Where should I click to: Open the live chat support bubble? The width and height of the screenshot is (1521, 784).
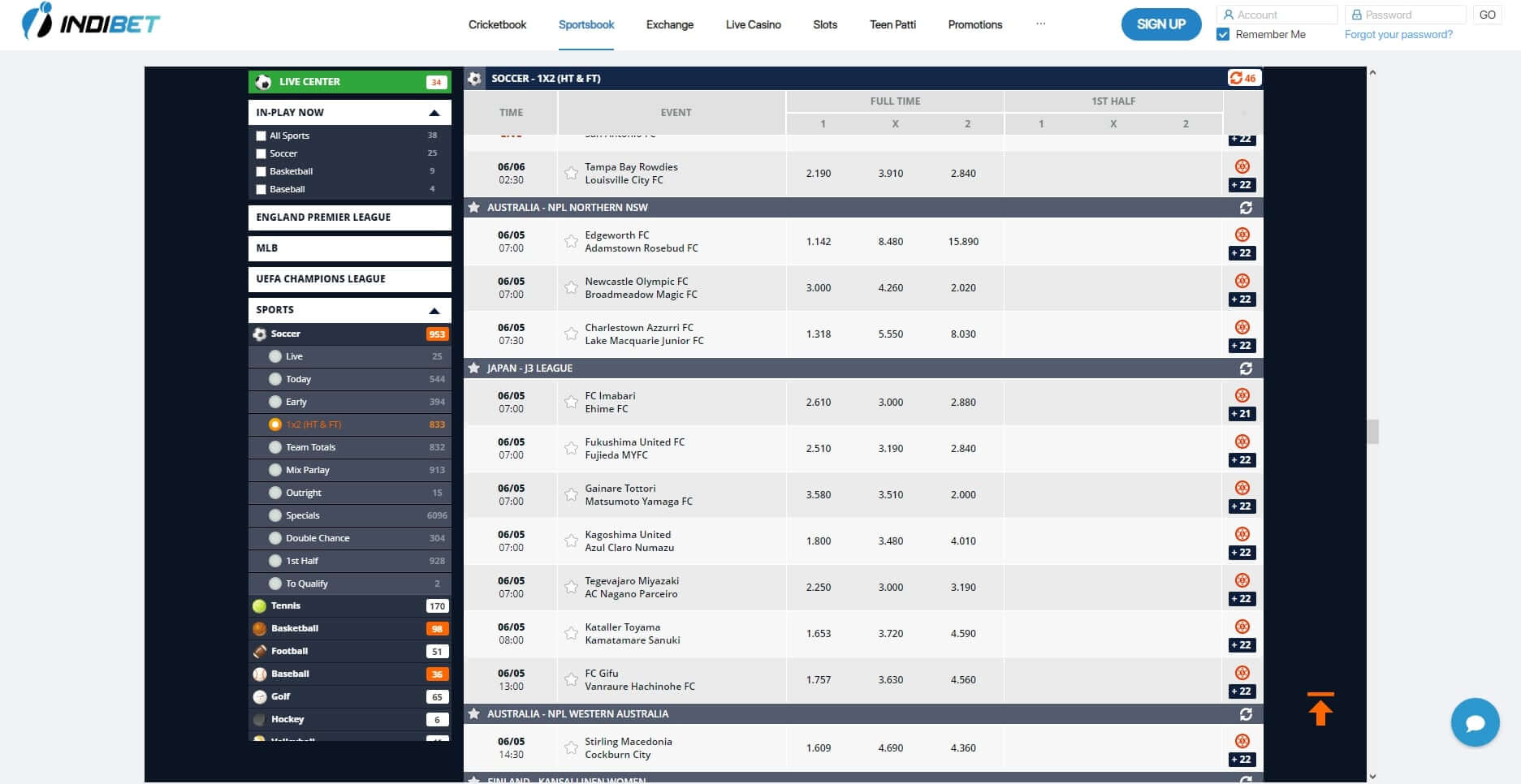click(x=1475, y=722)
